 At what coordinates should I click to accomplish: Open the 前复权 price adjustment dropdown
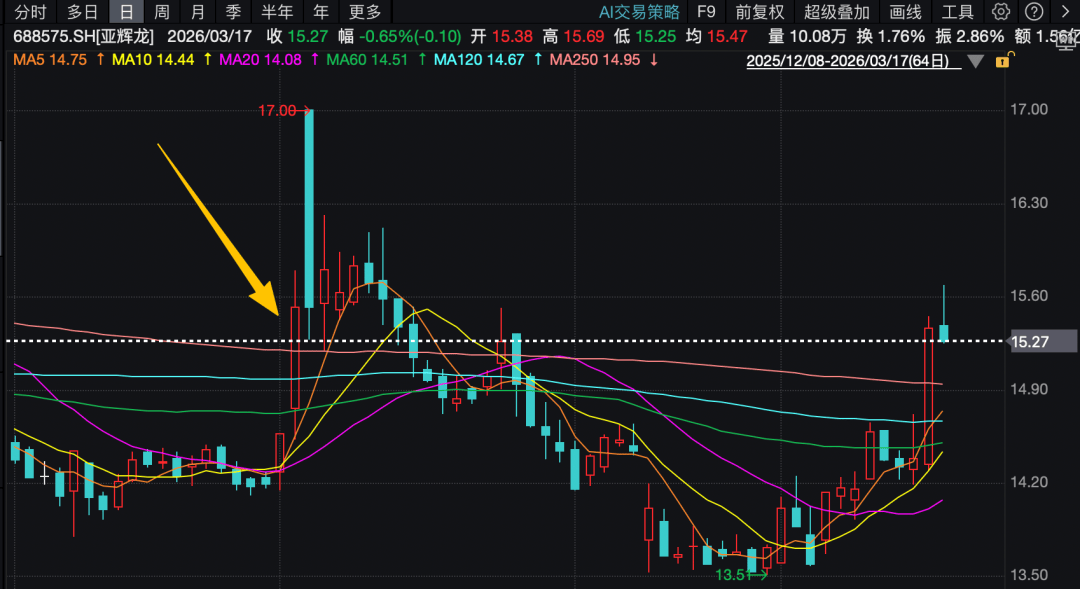point(760,12)
